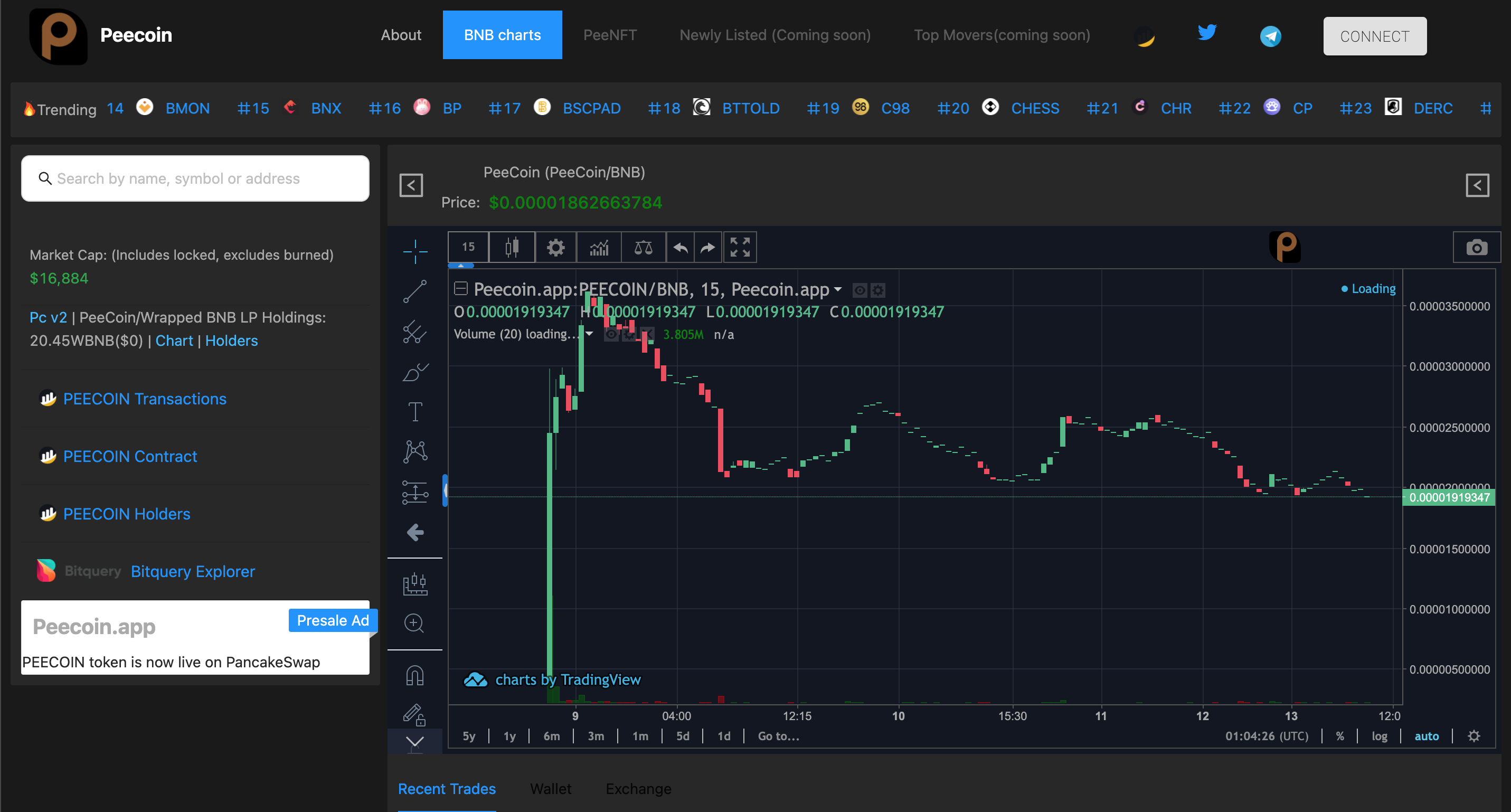Open PEECOIN Transactions link
Image resolution: width=1511 pixels, height=812 pixels.
144,399
